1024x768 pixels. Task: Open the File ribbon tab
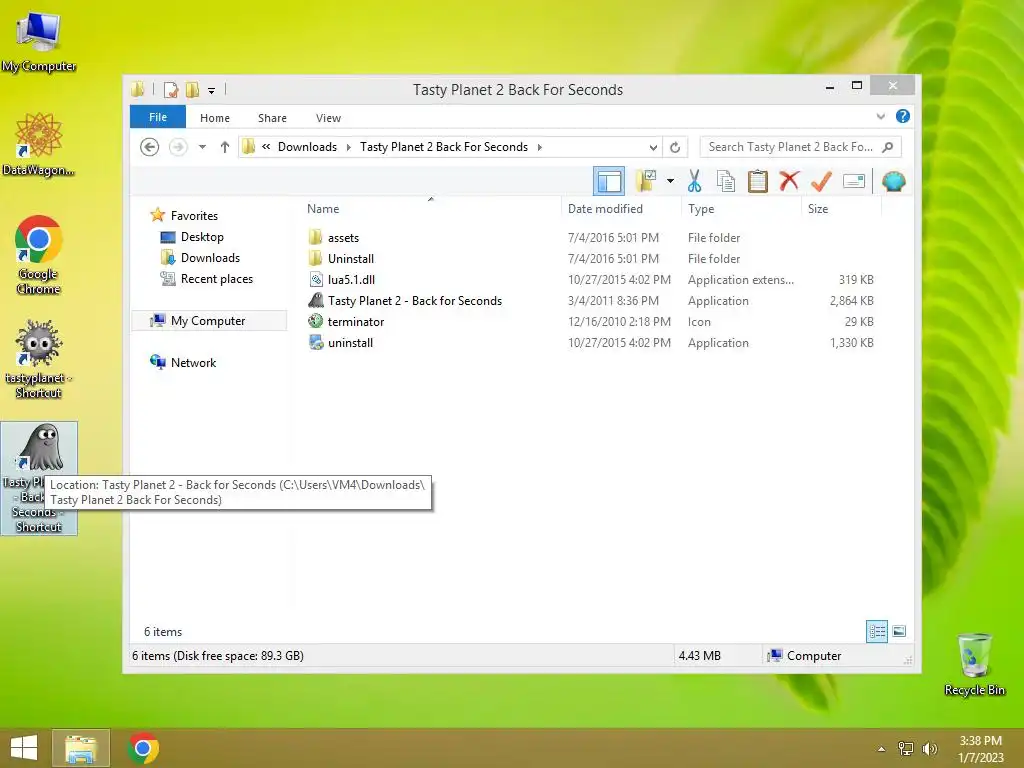[x=158, y=117]
